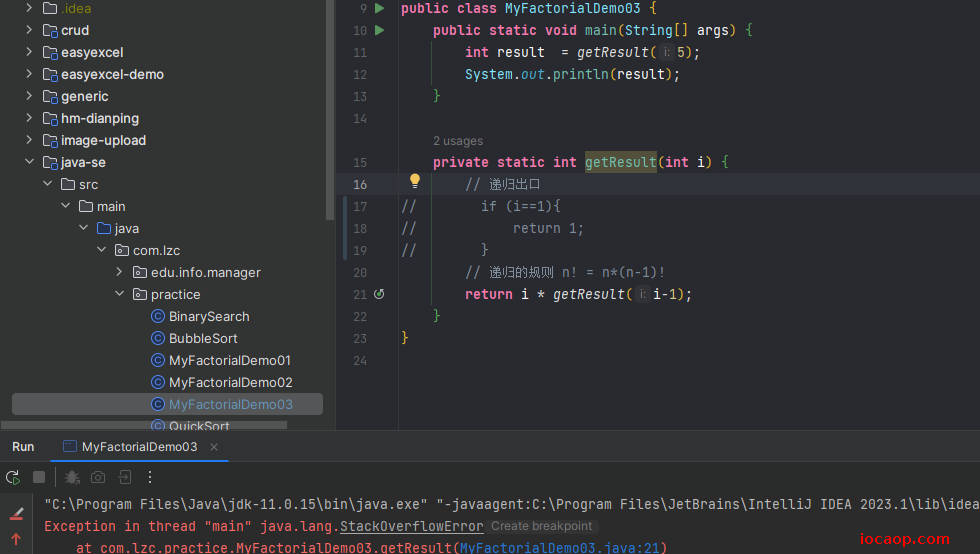Open QuickSort class in project tree
The width and height of the screenshot is (980, 554).
[199, 425]
